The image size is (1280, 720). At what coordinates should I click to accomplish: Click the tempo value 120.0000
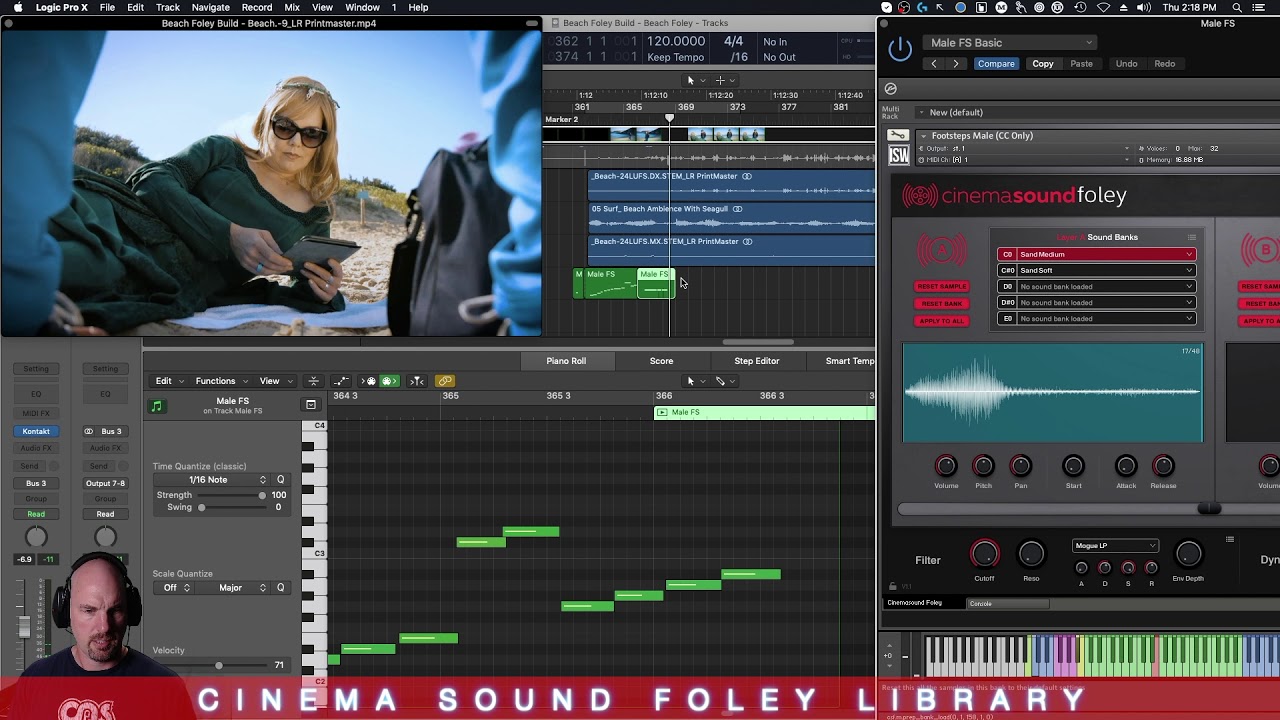coord(676,42)
